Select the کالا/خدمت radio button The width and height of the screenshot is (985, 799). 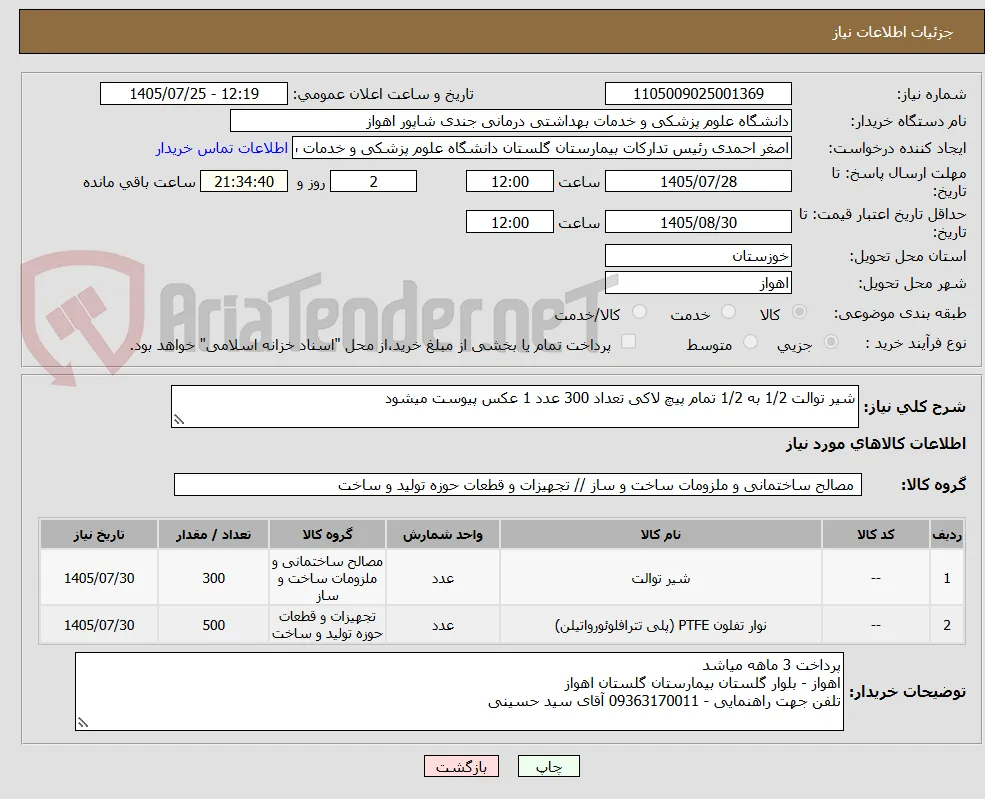tap(639, 312)
